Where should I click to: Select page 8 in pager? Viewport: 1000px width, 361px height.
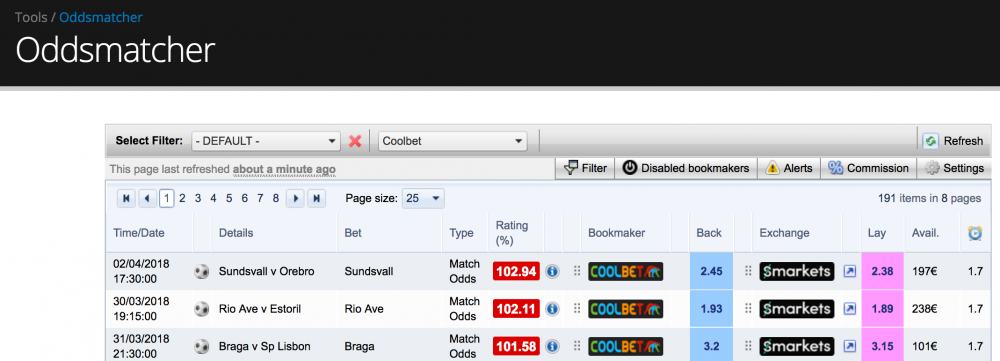pyautogui.click(x=276, y=198)
